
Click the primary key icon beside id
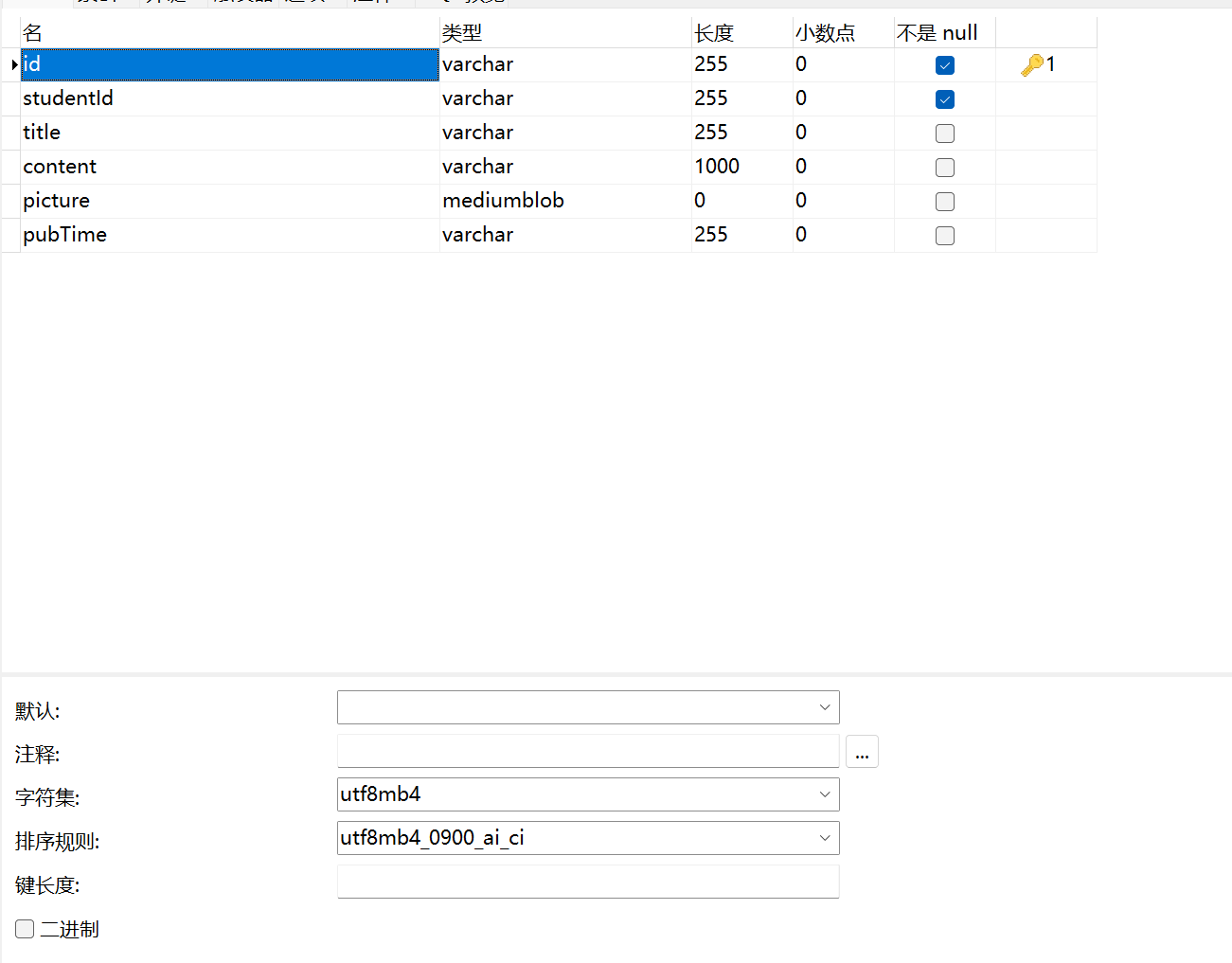click(1031, 63)
